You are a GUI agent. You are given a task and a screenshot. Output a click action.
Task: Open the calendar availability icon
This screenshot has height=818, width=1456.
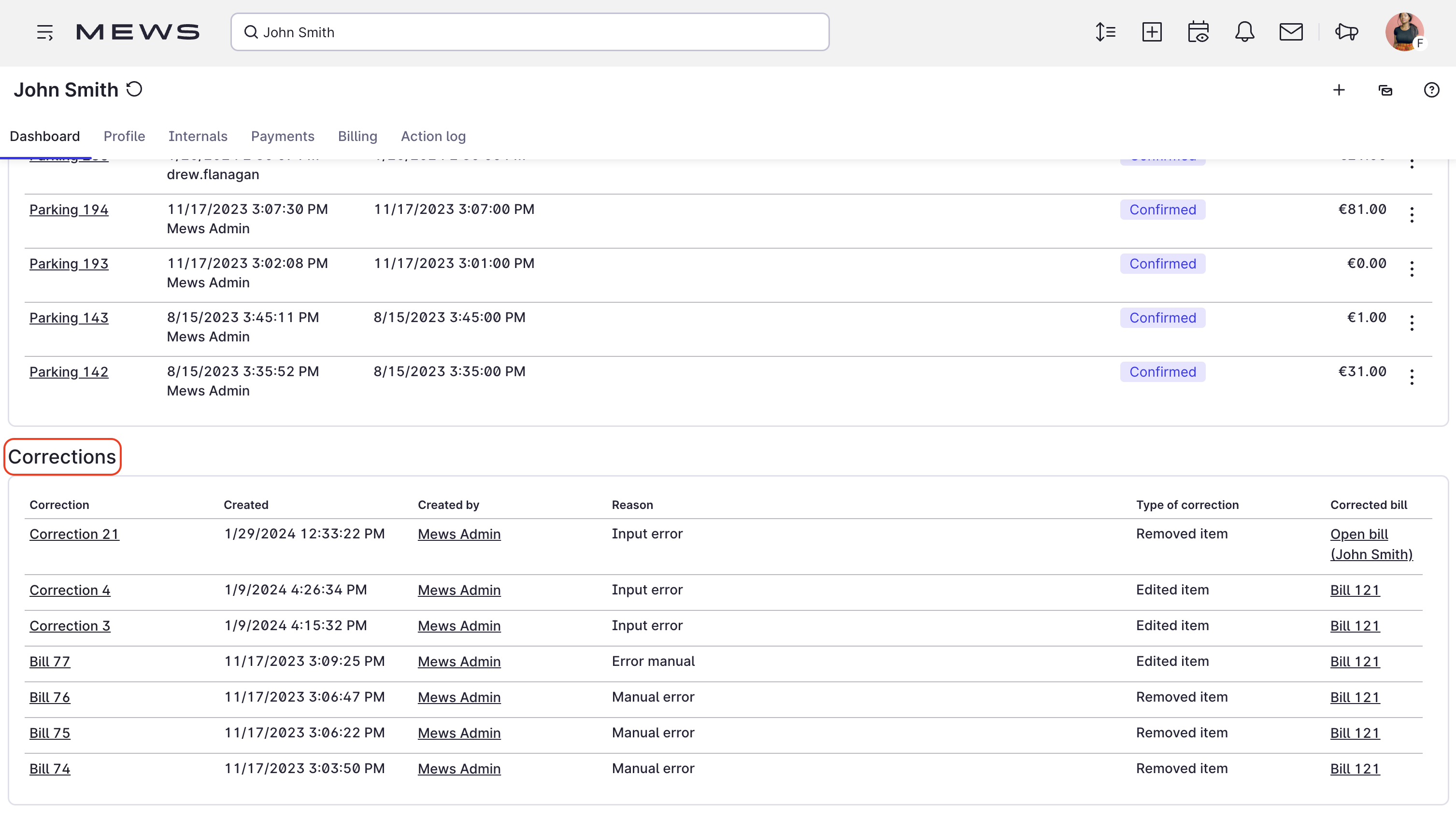tap(1199, 32)
